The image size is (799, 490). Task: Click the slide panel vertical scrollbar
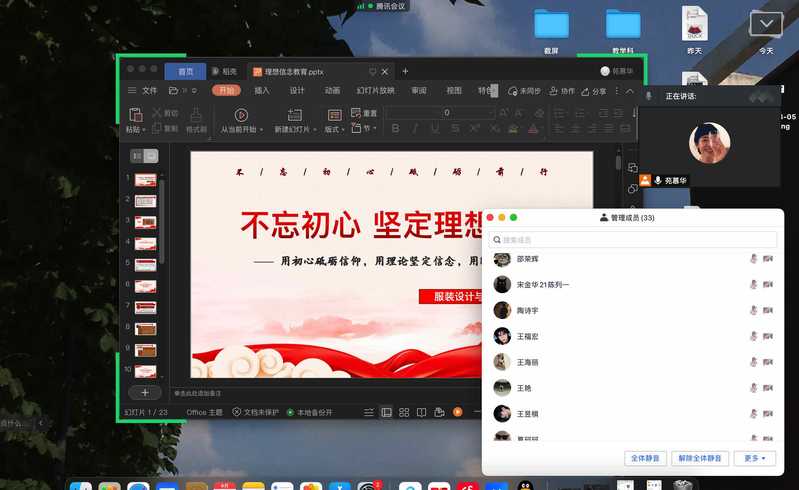pyautogui.click(x=162, y=220)
